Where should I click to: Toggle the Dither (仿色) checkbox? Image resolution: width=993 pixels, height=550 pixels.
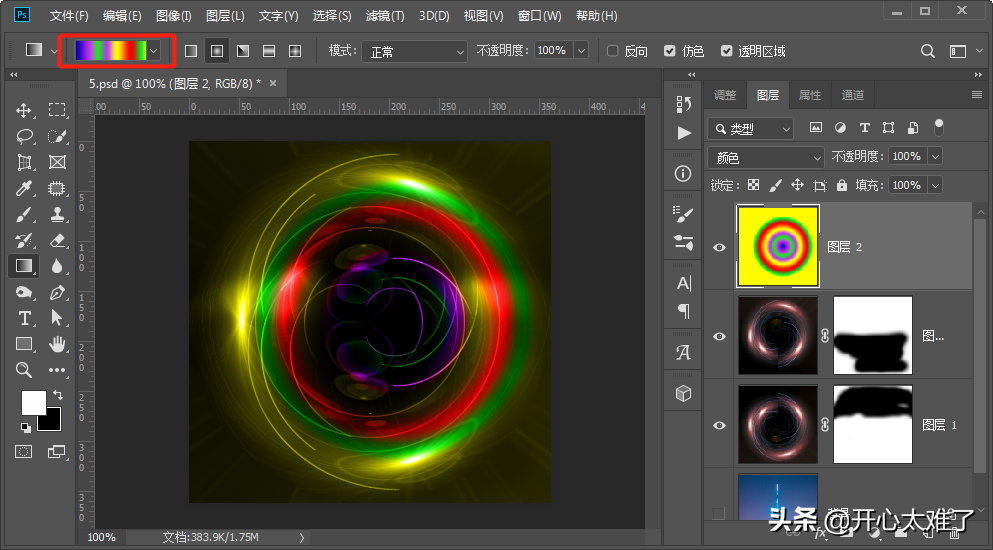[669, 51]
